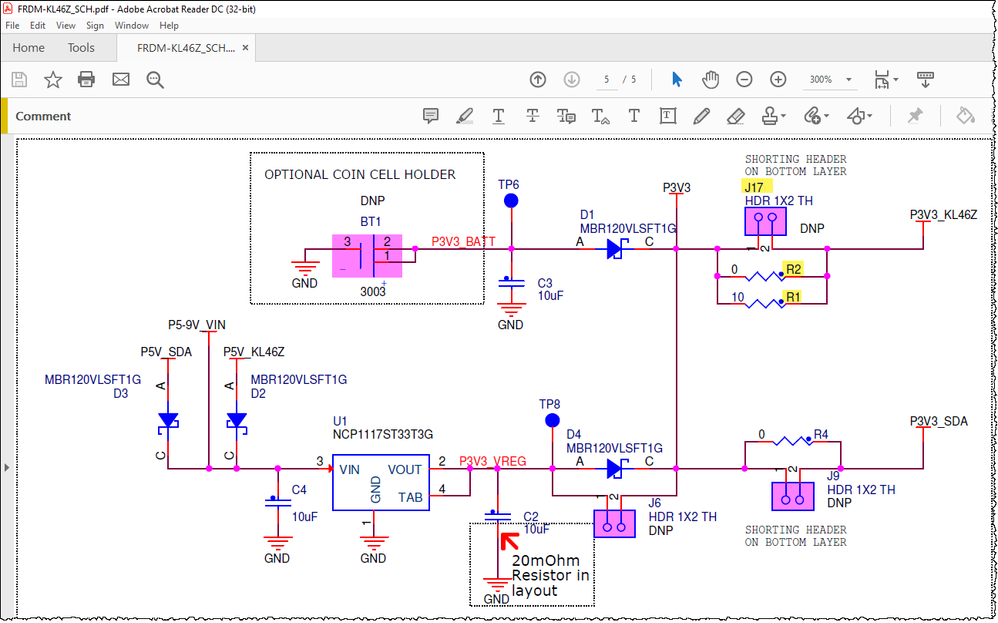
Task: Select the Replace text note tool
Action: tap(566, 116)
